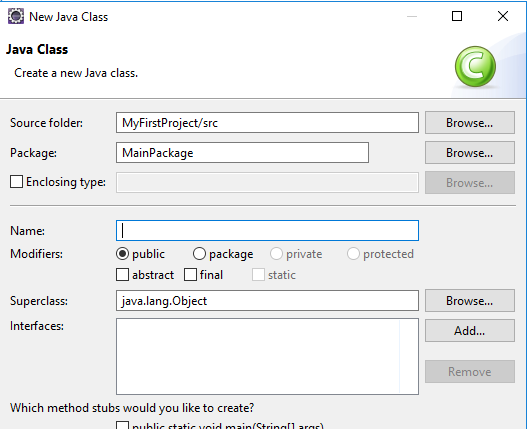This screenshot has height=429, width=527.
Task: Browse for the Package
Action: [470, 153]
